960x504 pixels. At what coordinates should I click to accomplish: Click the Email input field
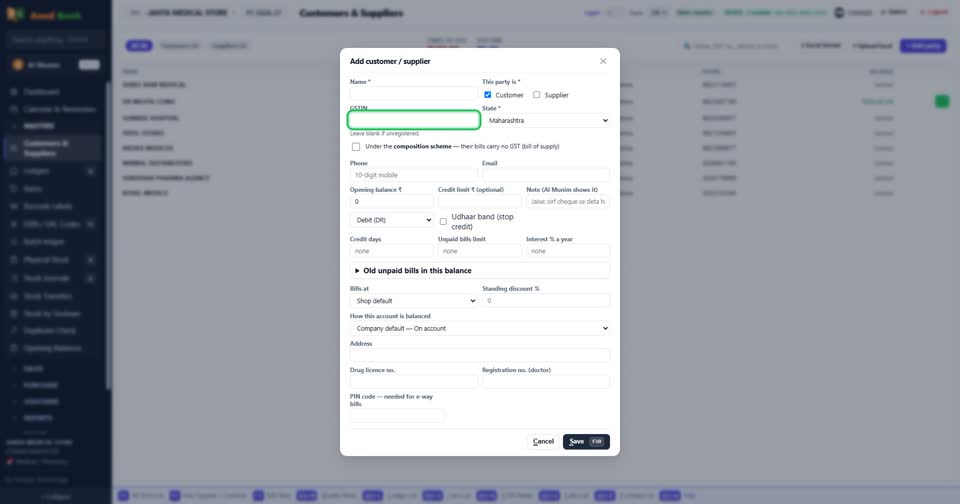[546, 175]
